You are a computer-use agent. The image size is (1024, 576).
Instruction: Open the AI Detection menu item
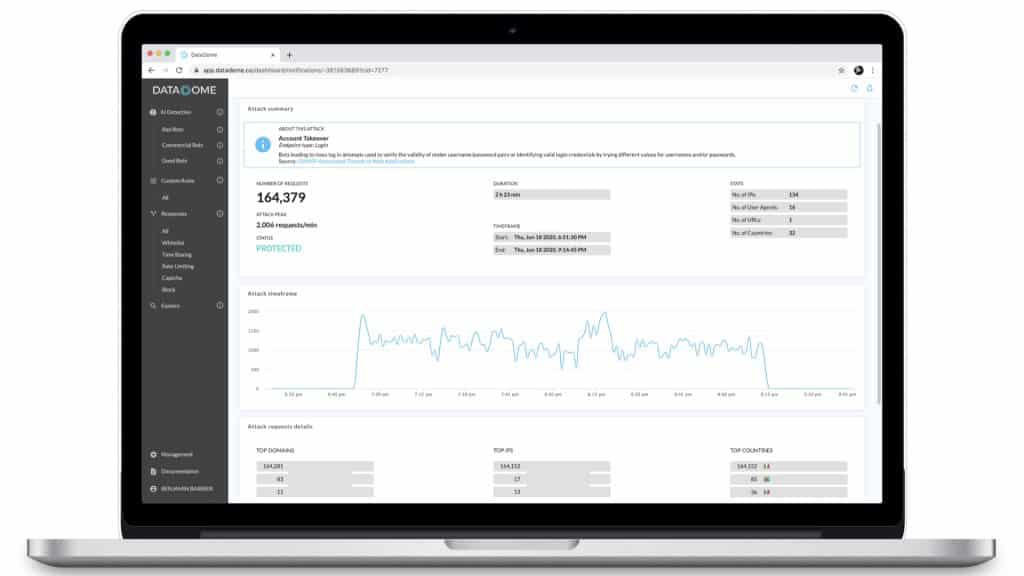click(176, 112)
